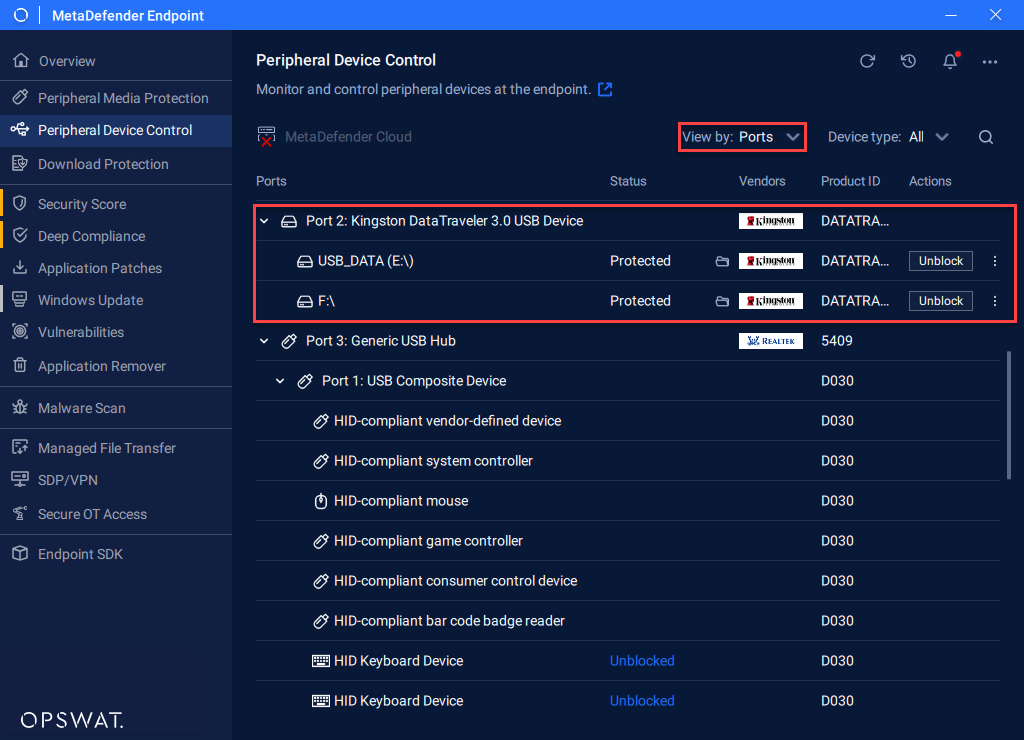The image size is (1024, 740).
Task: Collapse Port 3 Generic USB Hub row
Action: point(264,341)
